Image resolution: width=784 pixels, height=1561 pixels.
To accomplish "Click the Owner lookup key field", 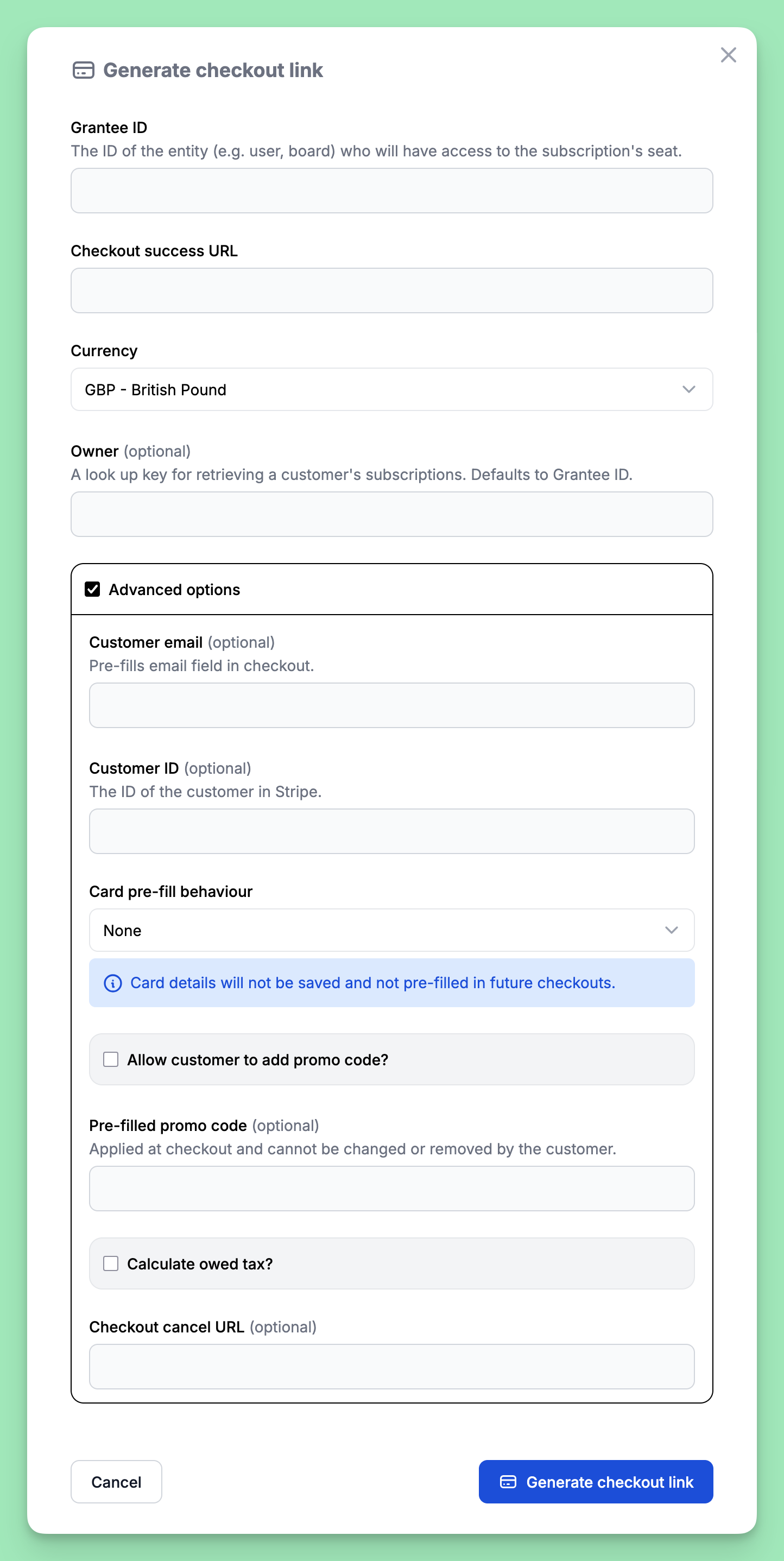I will (391, 514).
